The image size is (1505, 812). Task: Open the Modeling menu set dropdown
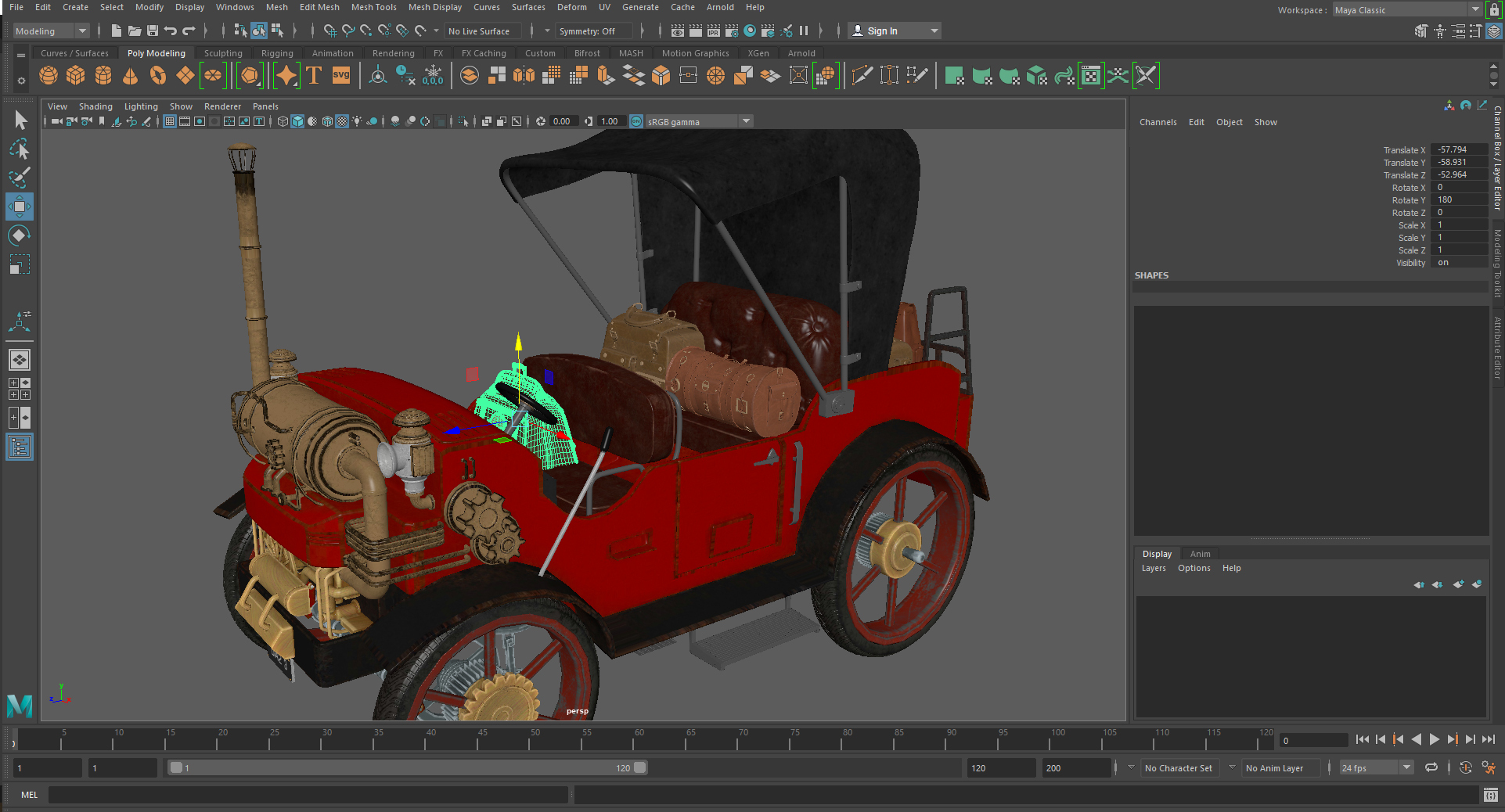51,31
